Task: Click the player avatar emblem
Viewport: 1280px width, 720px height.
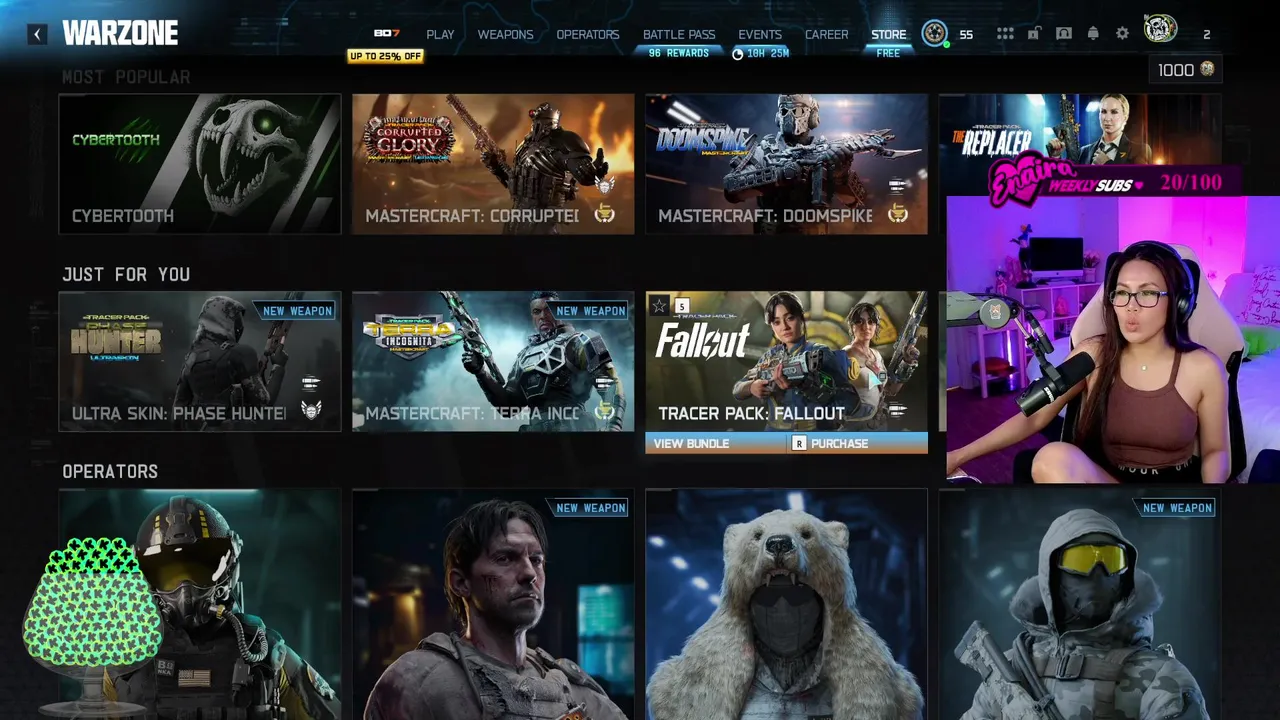Action: pyautogui.click(x=1160, y=30)
